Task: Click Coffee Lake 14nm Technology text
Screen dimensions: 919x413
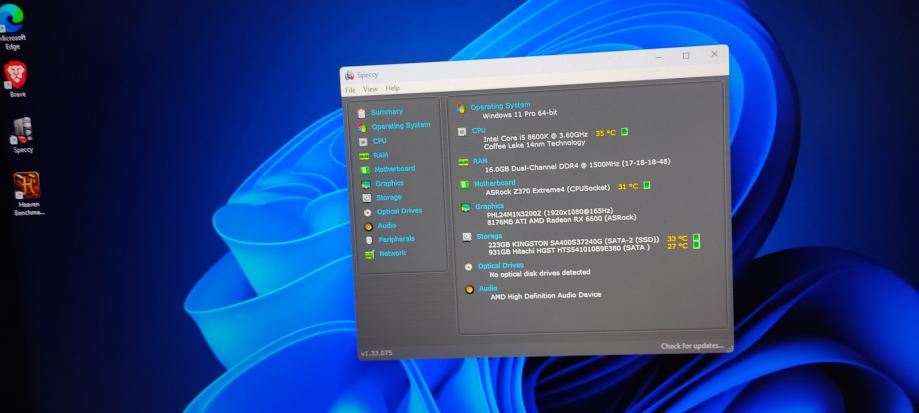Action: pos(535,144)
